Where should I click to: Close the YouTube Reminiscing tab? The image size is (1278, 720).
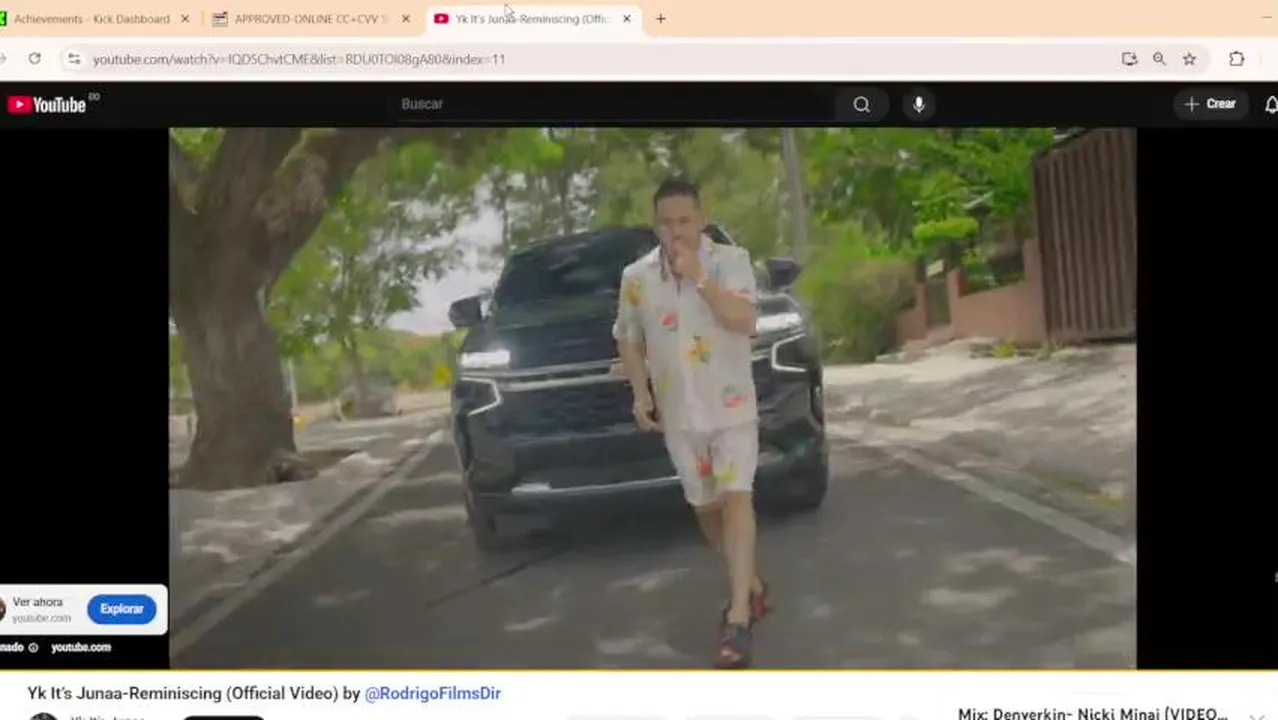point(627,19)
